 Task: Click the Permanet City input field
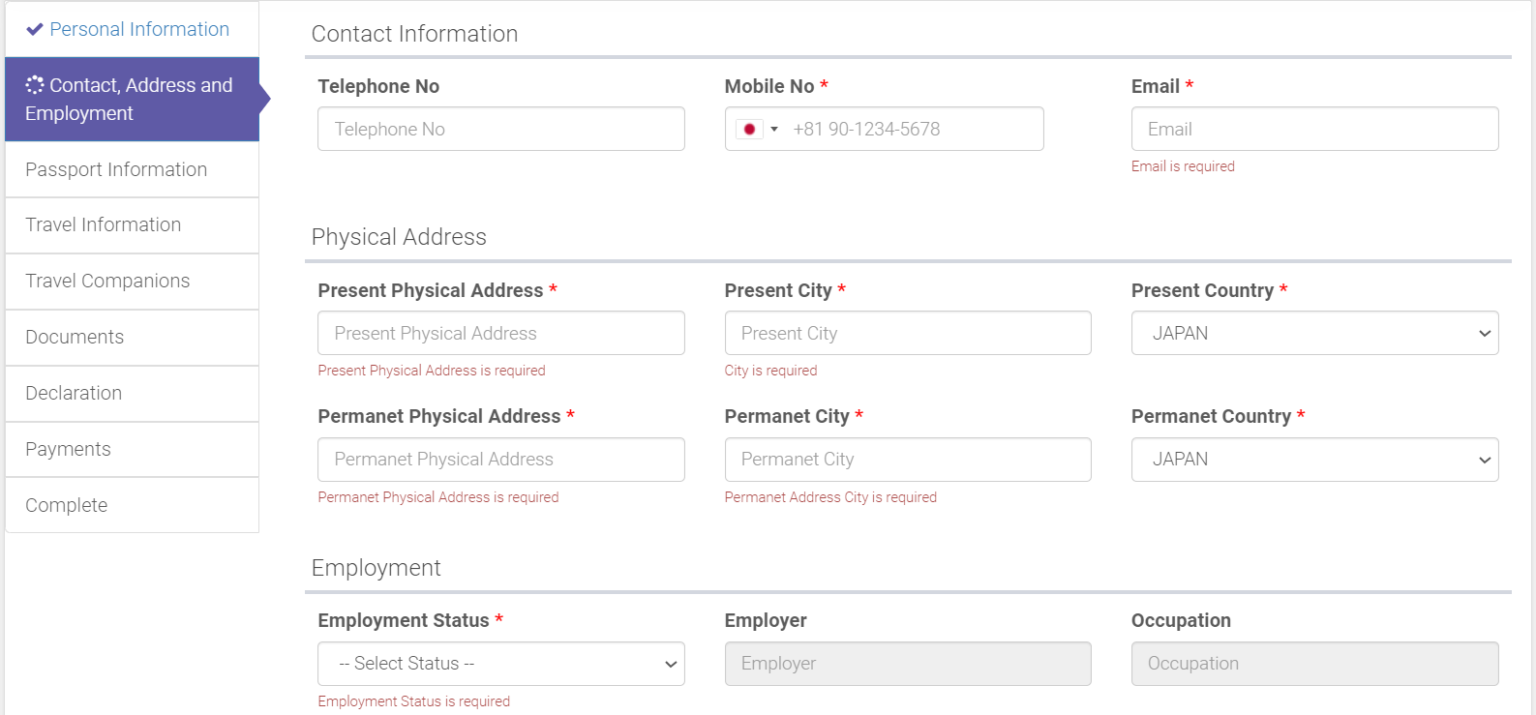click(x=907, y=459)
